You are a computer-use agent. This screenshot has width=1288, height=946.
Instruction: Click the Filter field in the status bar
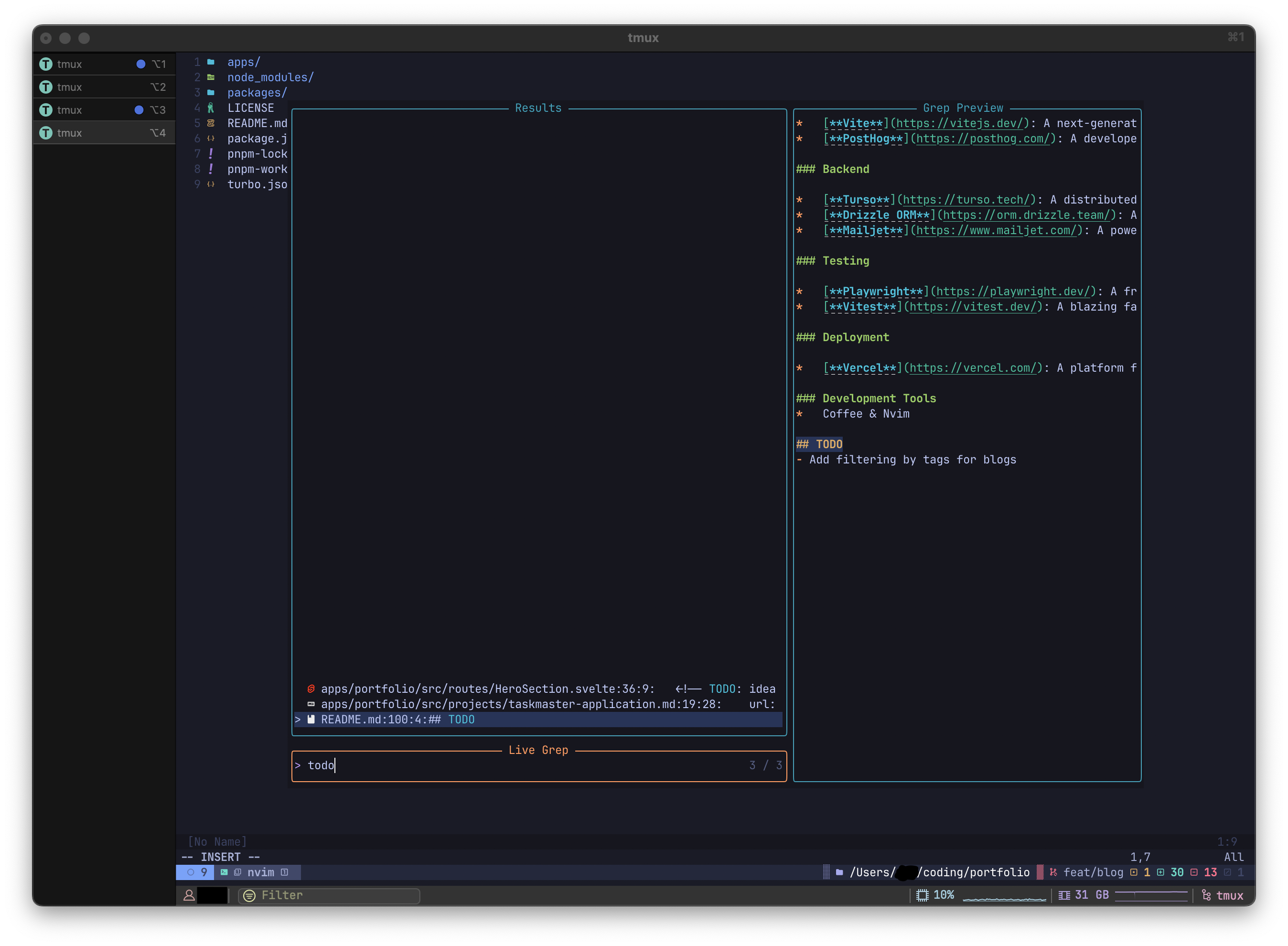coord(329,896)
